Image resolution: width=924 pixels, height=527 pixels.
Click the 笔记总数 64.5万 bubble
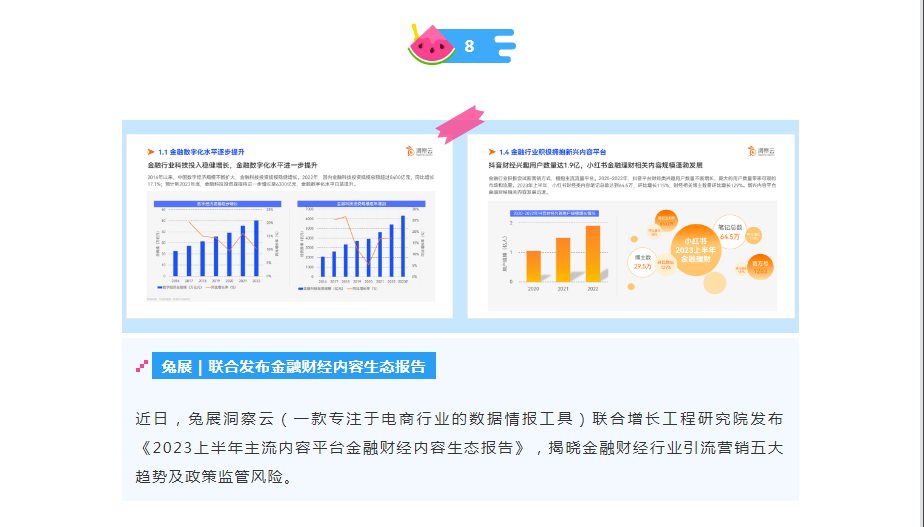pos(730,232)
